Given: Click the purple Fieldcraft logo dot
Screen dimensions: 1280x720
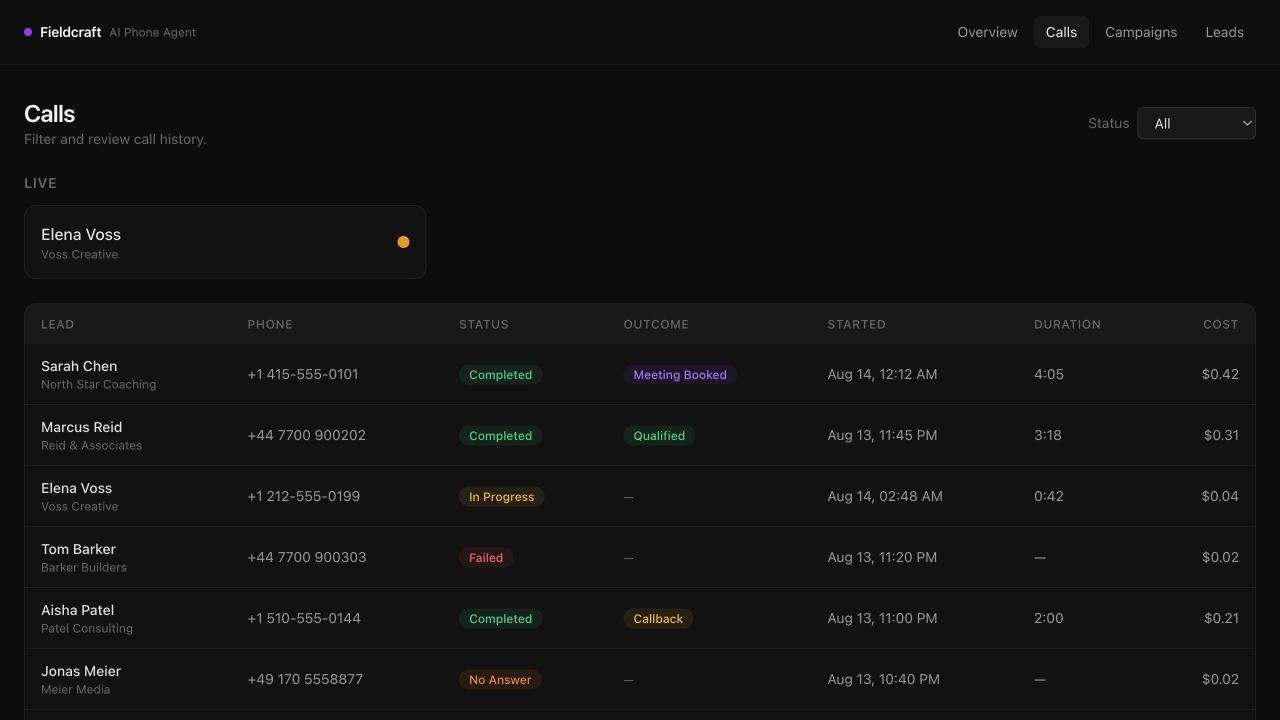Looking at the screenshot, I should (28, 32).
